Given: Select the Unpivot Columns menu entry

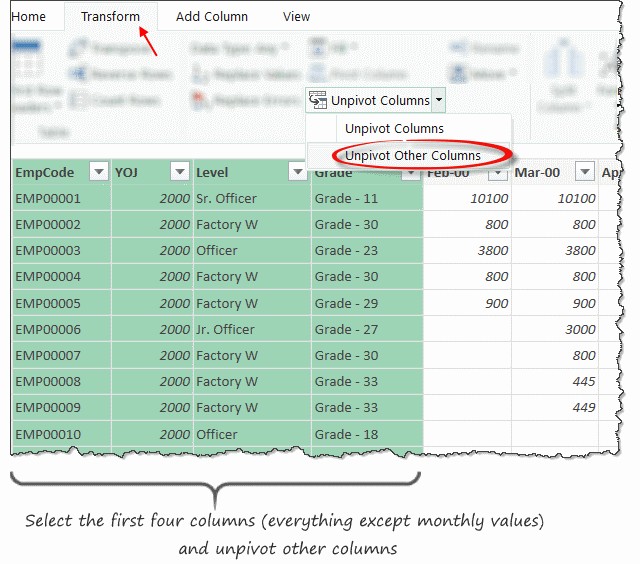Looking at the screenshot, I should click(x=394, y=128).
